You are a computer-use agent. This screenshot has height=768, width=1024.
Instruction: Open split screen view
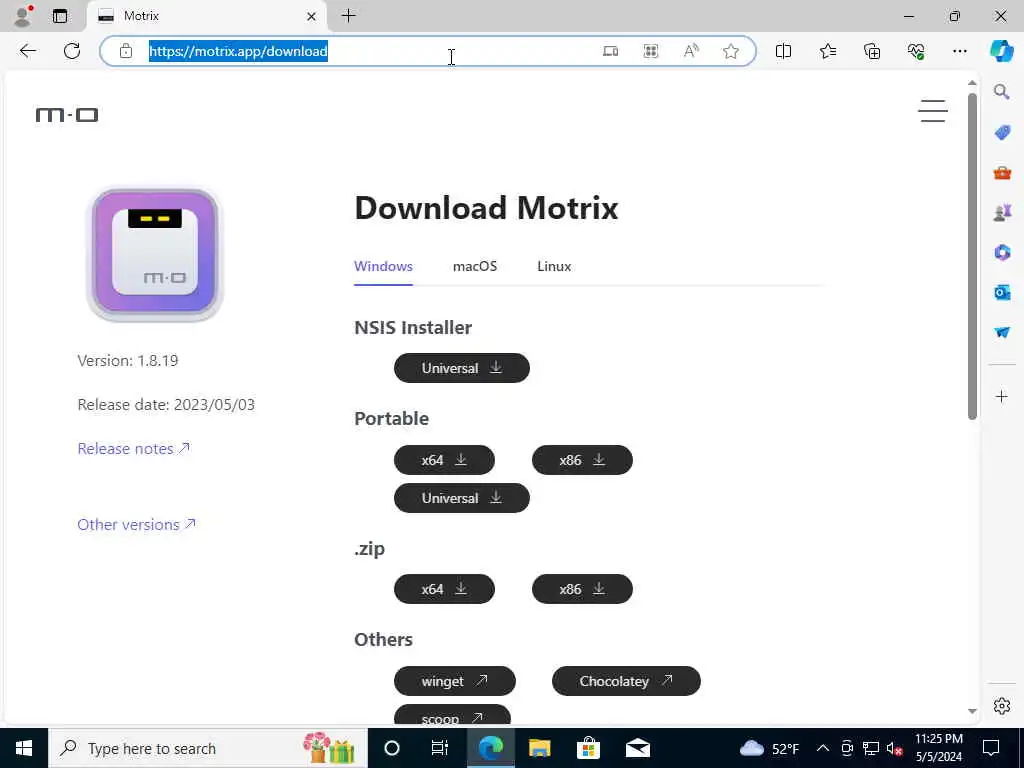pyautogui.click(x=783, y=51)
